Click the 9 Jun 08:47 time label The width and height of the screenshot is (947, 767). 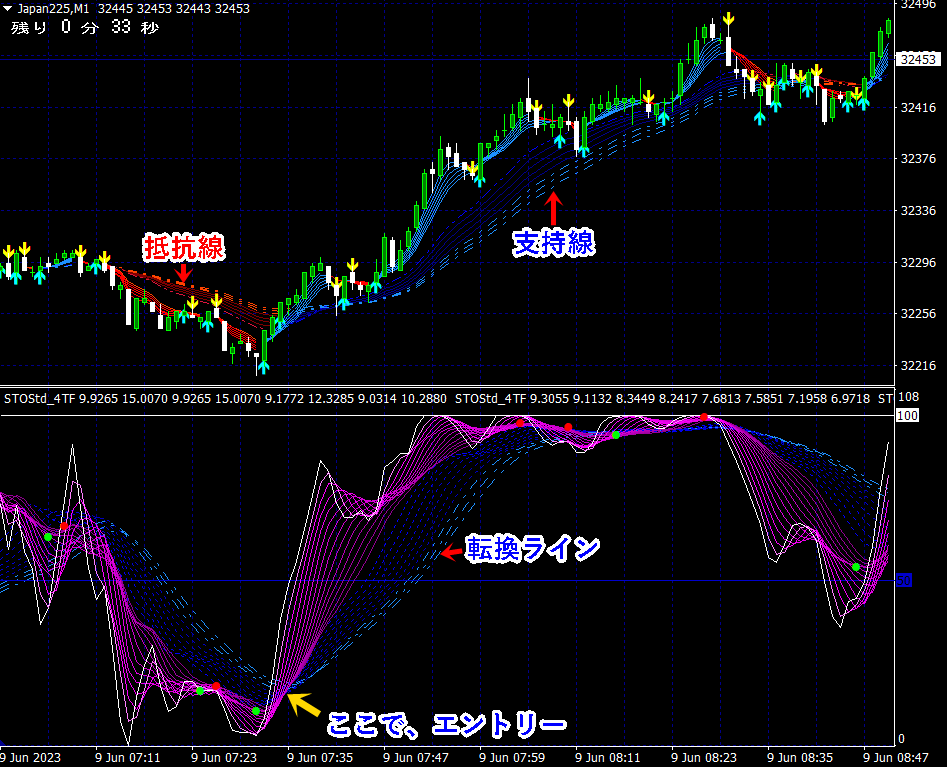(x=896, y=757)
